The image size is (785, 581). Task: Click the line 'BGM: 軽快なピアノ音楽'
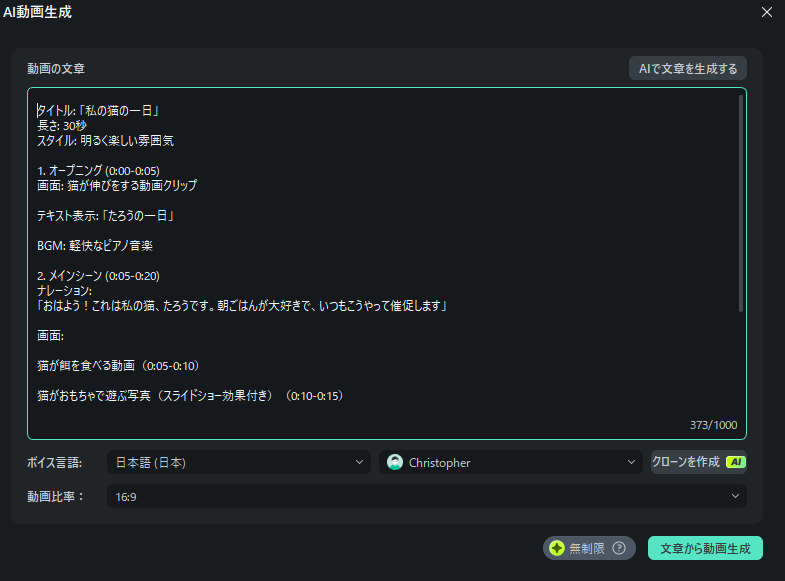pyautogui.click(x=95, y=246)
